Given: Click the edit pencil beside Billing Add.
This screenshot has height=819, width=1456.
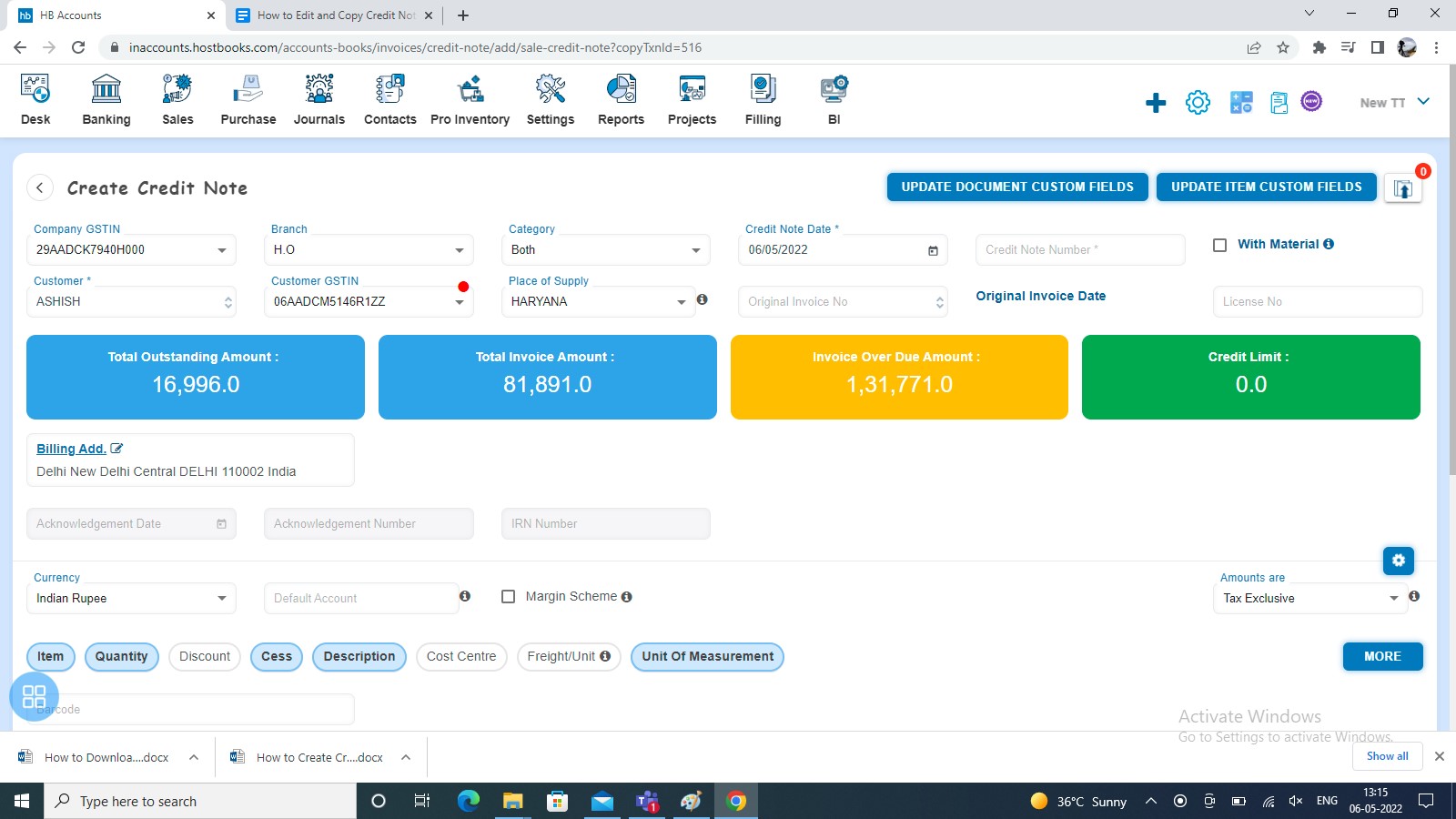Looking at the screenshot, I should pyautogui.click(x=116, y=449).
